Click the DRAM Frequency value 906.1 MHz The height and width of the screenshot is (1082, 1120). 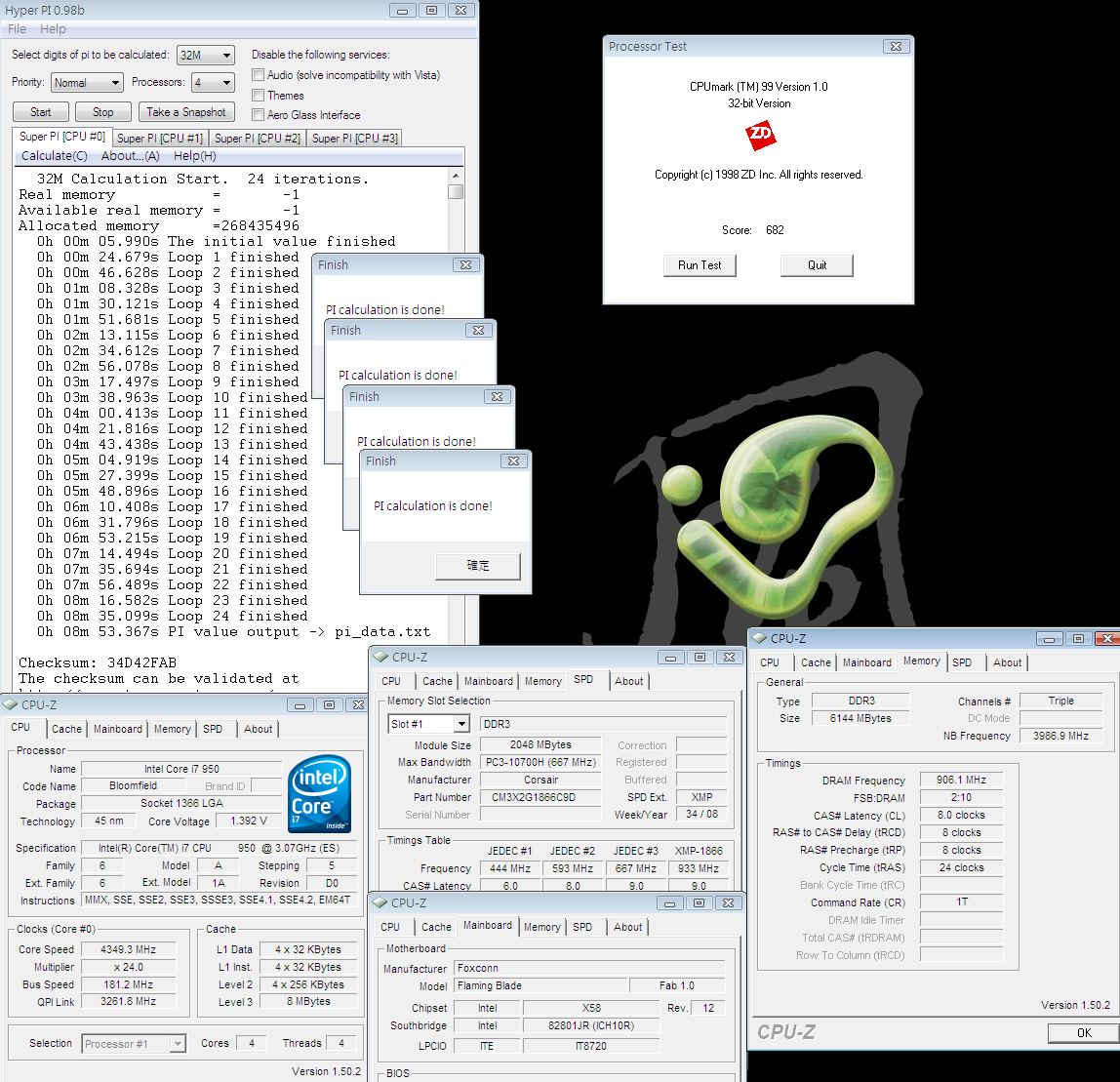pos(961,780)
